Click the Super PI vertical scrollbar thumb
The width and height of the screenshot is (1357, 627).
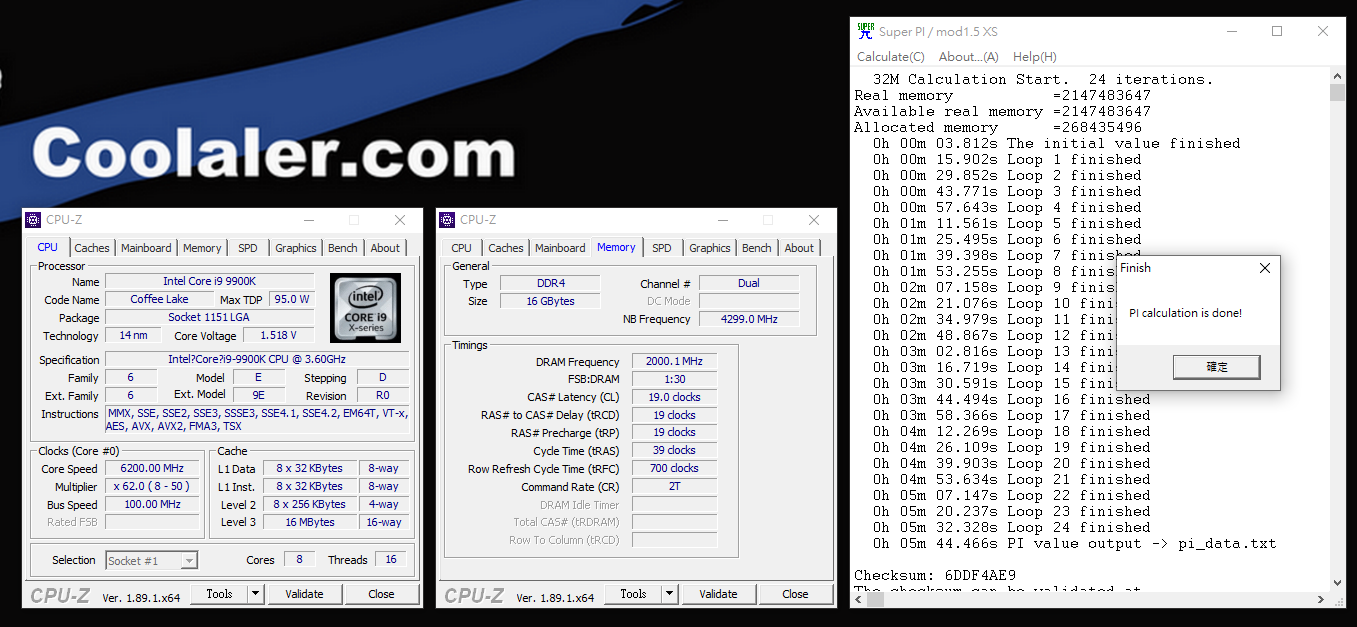tap(1337, 93)
